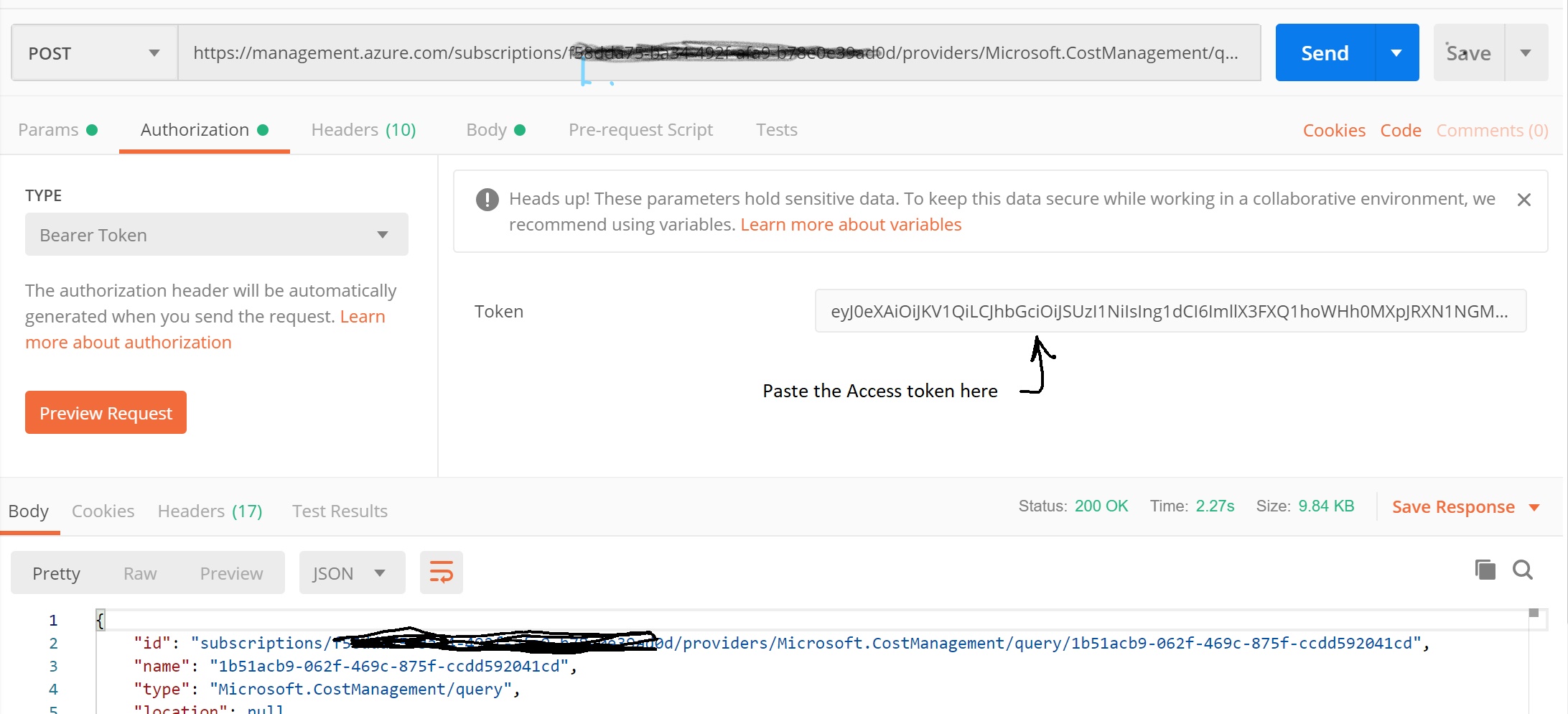Expand the Send button dropdown arrow
This screenshot has width=1568, height=714.
tap(1396, 53)
